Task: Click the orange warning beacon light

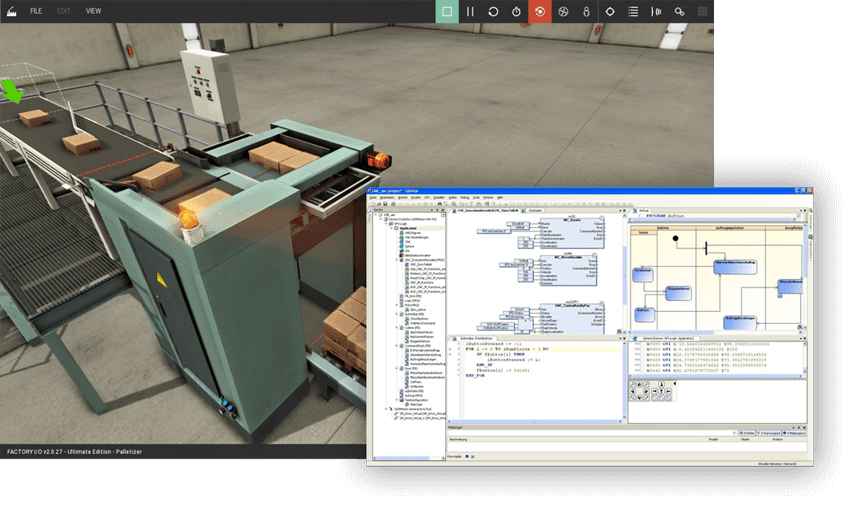Action: point(189,219)
